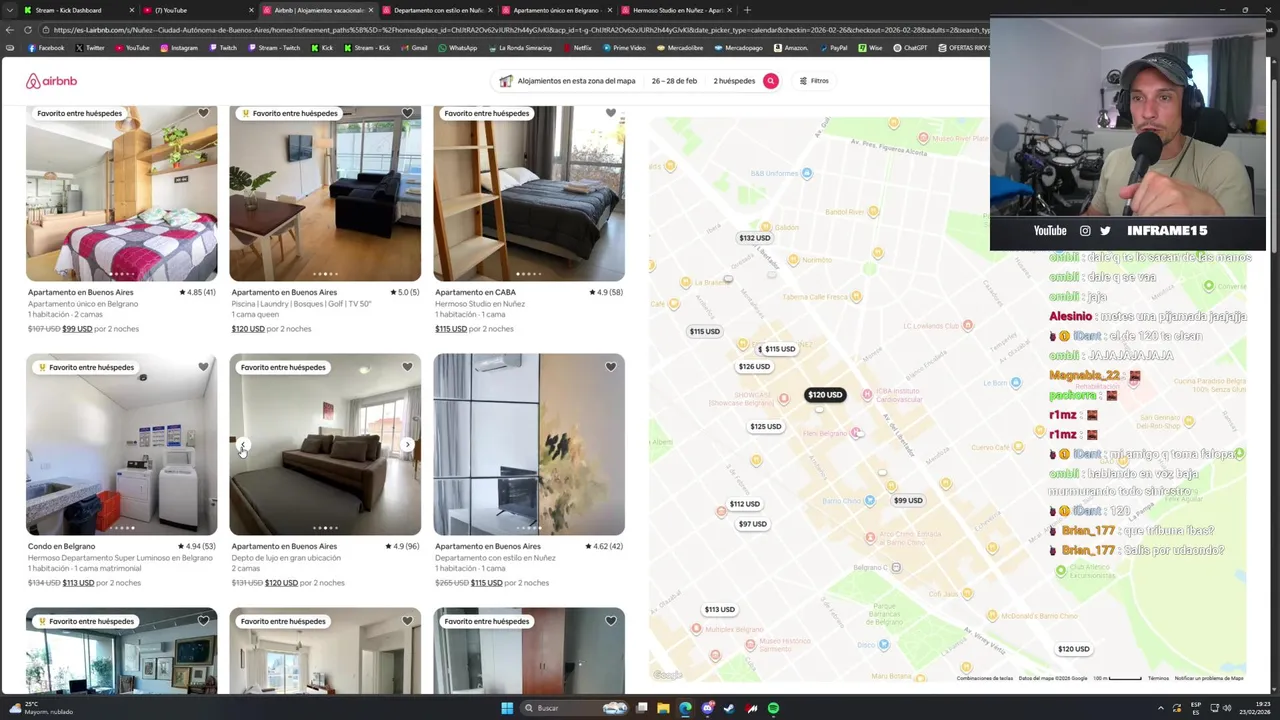Viewport: 1280px width, 720px height.
Task: Select the $126 USD map price marker
Action: click(754, 367)
